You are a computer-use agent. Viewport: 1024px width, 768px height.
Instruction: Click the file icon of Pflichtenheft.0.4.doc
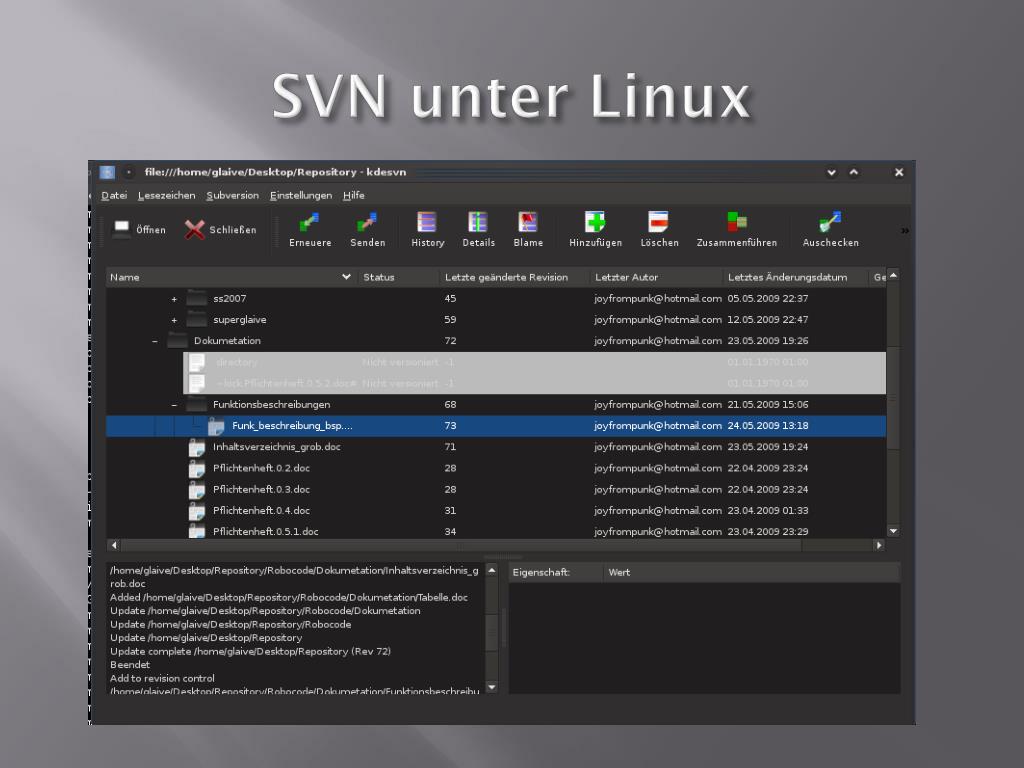pos(197,511)
